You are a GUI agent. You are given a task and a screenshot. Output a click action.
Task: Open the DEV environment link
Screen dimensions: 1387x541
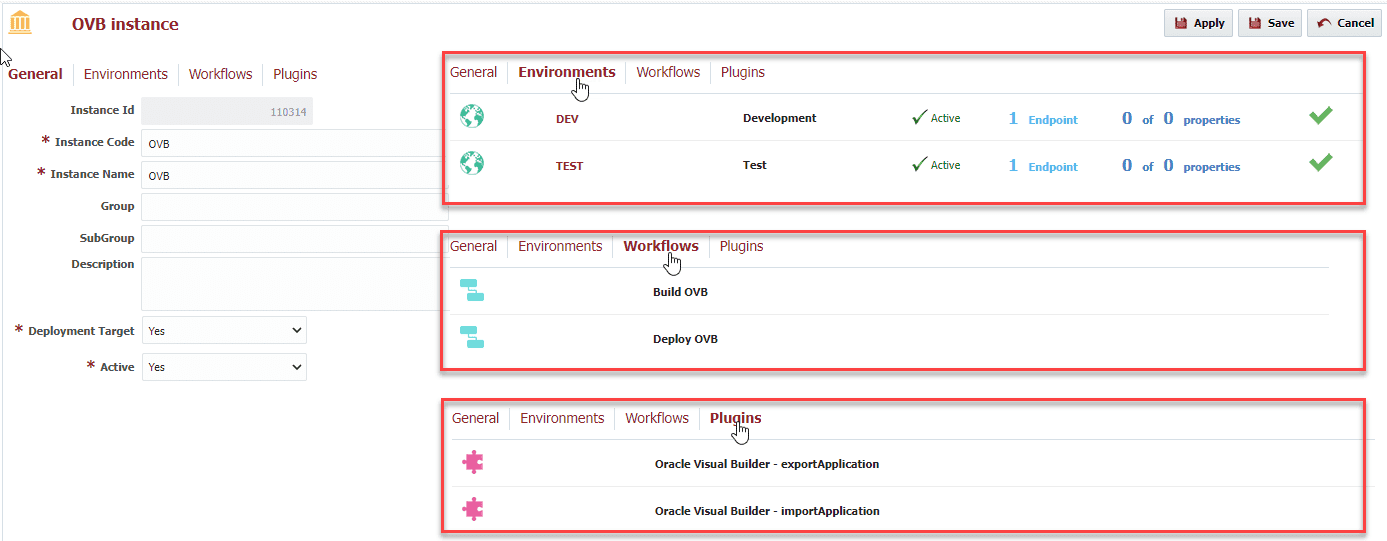[x=567, y=119]
